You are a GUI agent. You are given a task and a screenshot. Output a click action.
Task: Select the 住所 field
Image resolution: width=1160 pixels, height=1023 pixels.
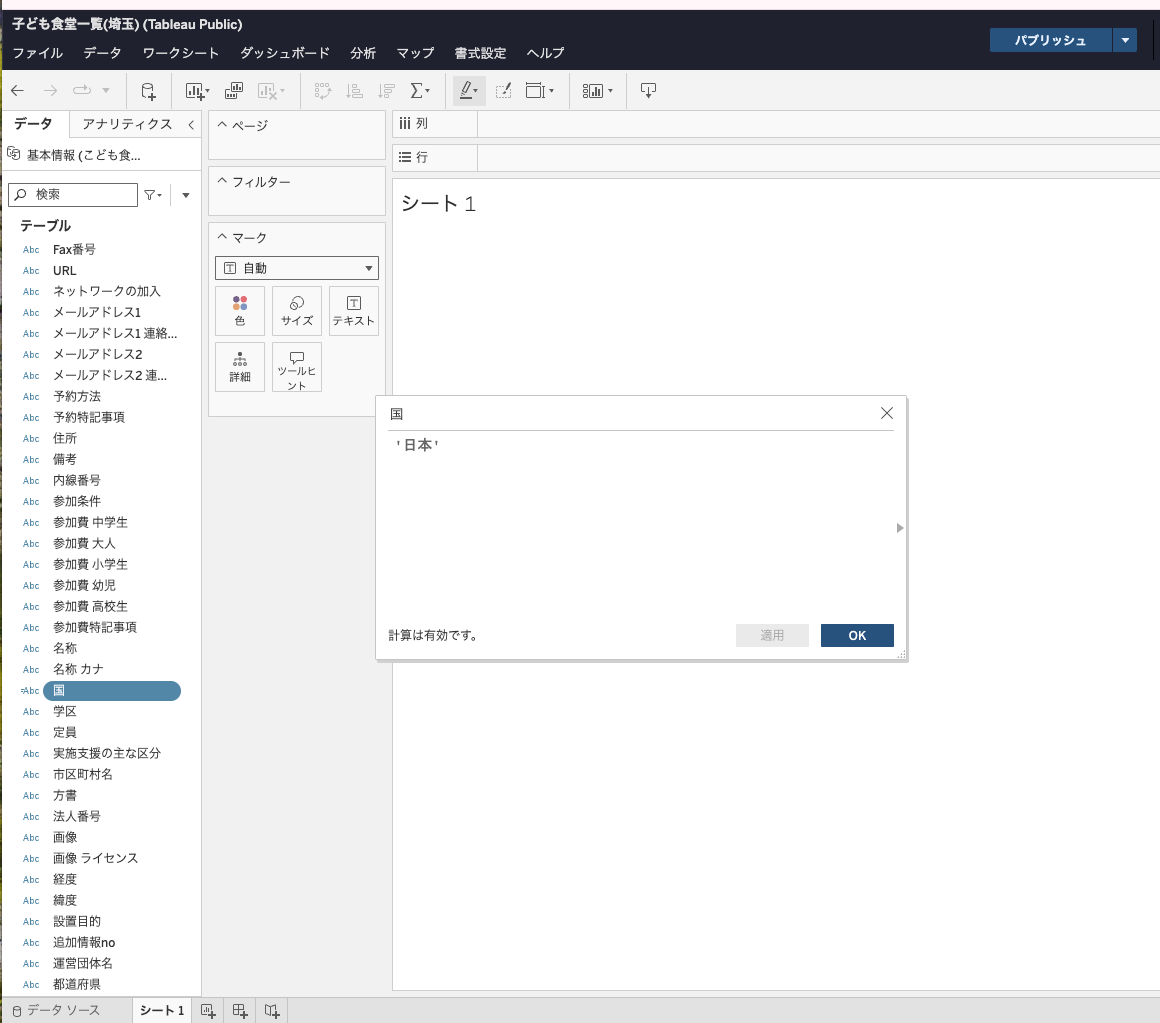pos(65,439)
